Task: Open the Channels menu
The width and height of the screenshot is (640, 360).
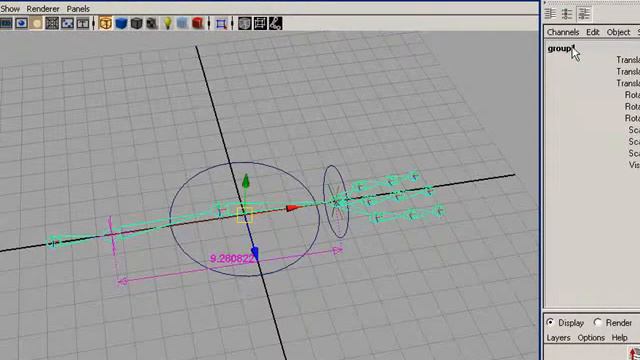Action: point(563,32)
